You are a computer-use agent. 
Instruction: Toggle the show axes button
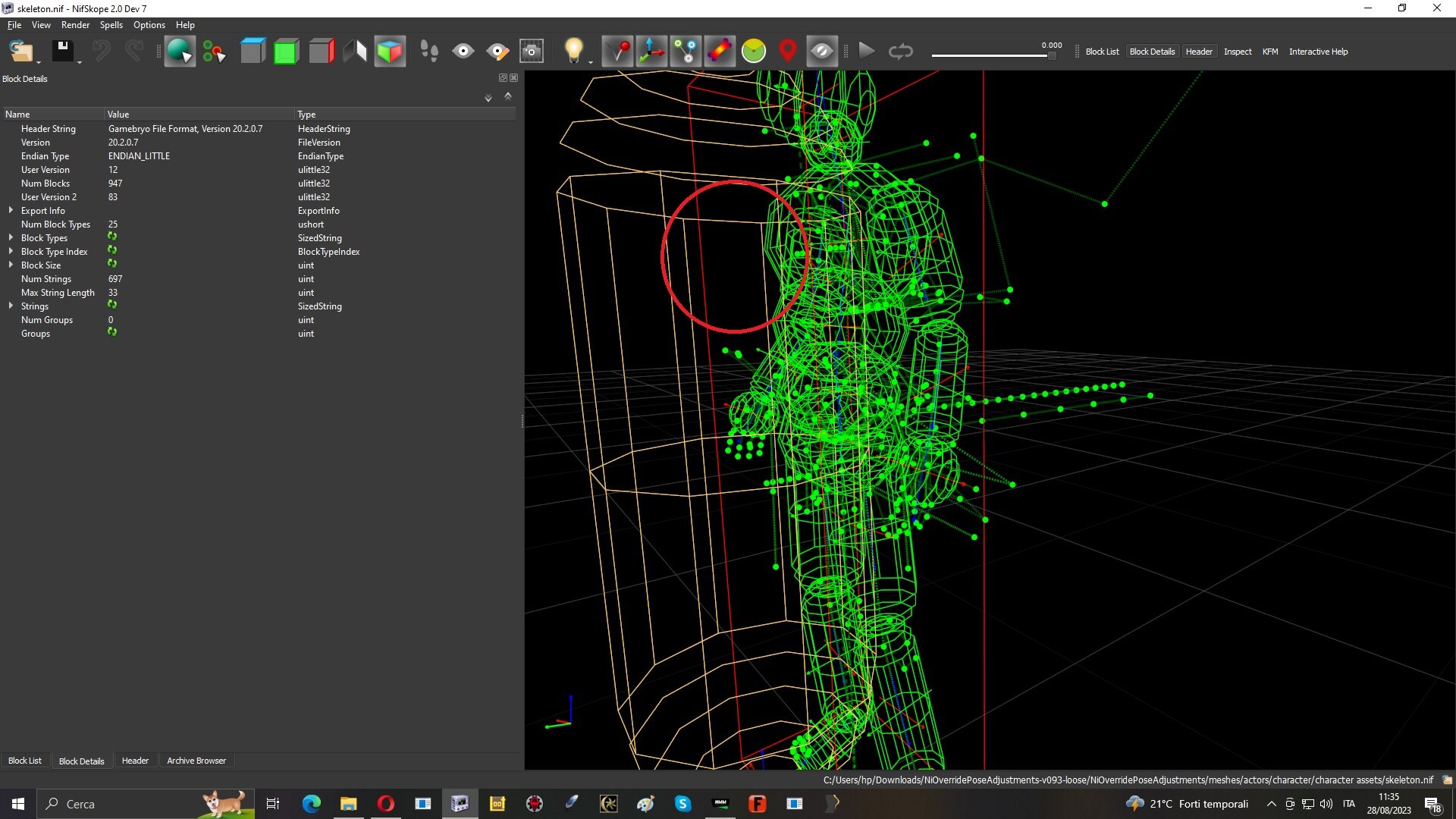(x=651, y=52)
